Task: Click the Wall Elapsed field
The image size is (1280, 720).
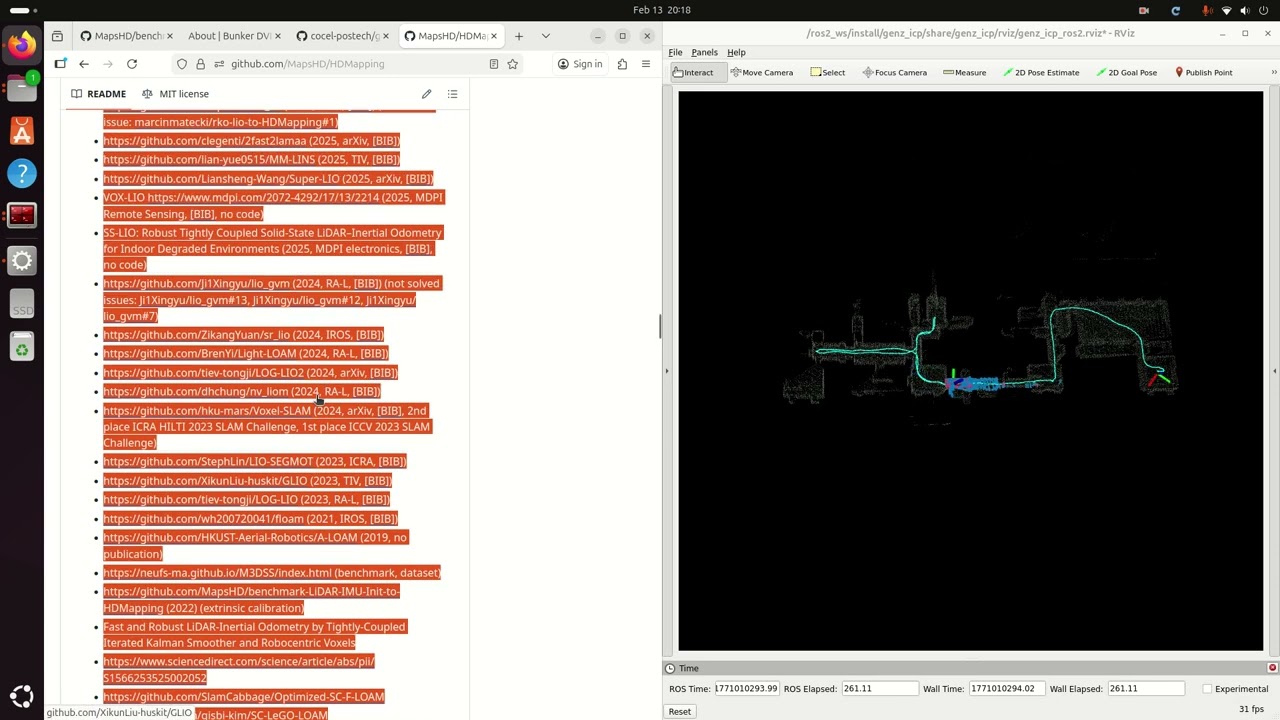Action: click(1145, 688)
